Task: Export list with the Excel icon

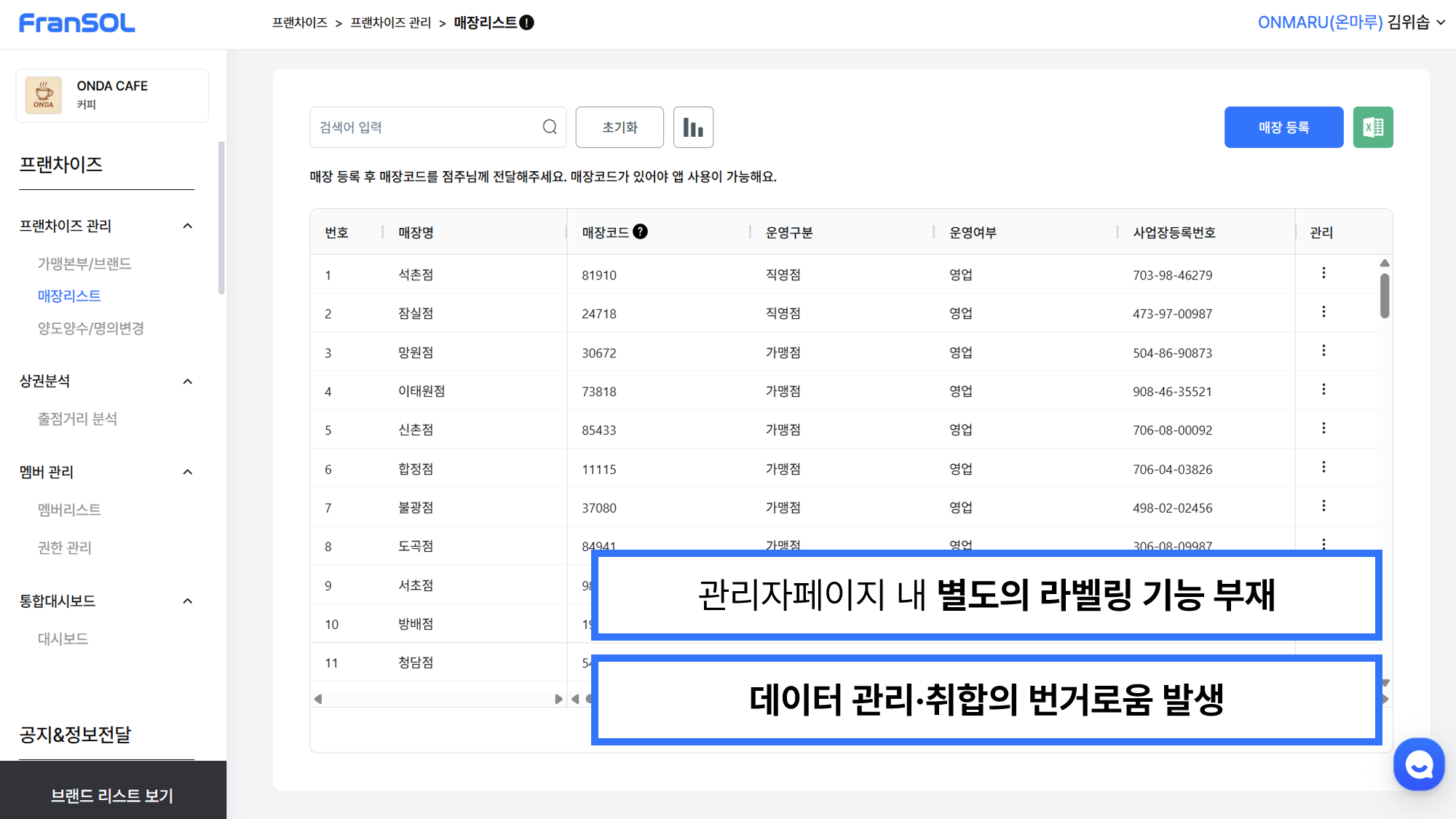Action: (x=1373, y=127)
